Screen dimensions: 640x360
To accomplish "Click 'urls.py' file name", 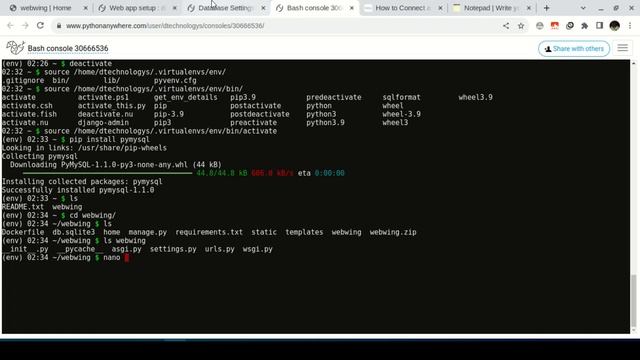I will (x=220, y=249).
